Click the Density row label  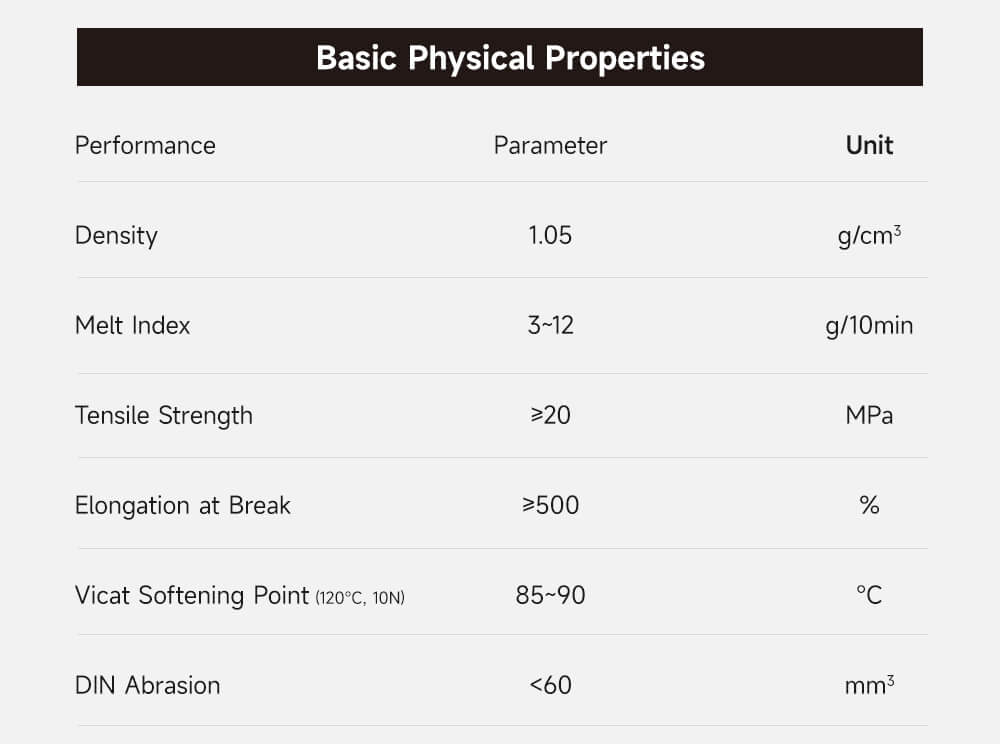[116, 235]
